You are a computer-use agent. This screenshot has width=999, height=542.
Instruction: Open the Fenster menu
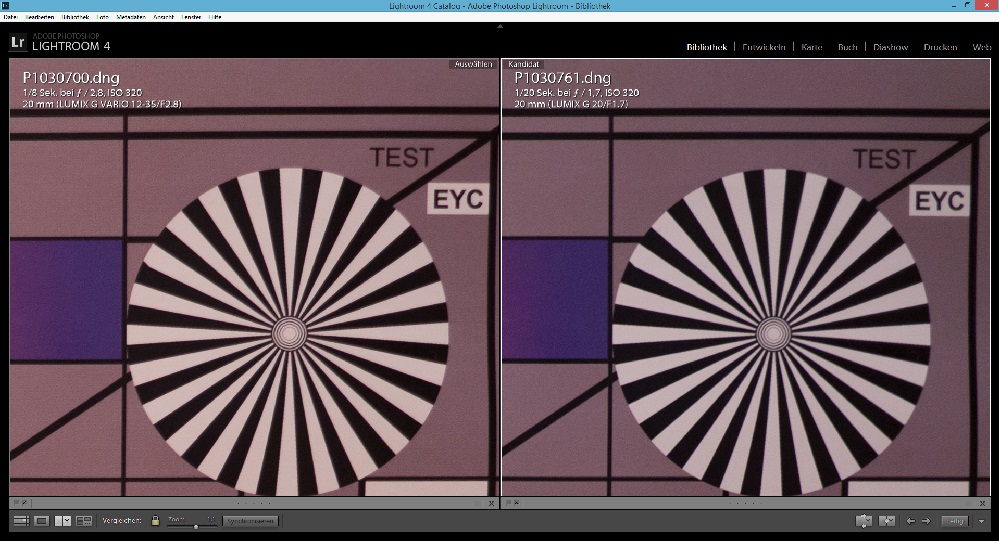(x=191, y=17)
